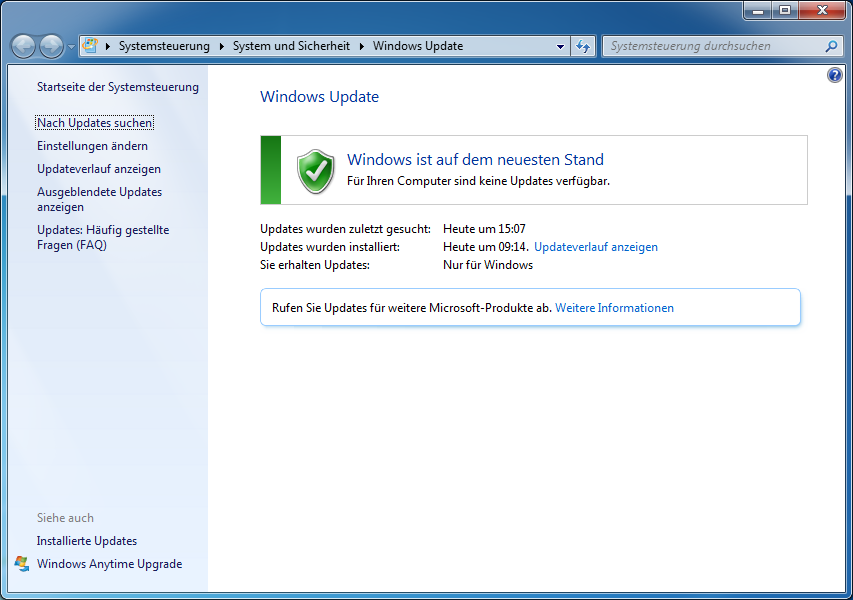Click the Back navigation arrow
The height and width of the screenshot is (600, 853).
point(23,46)
